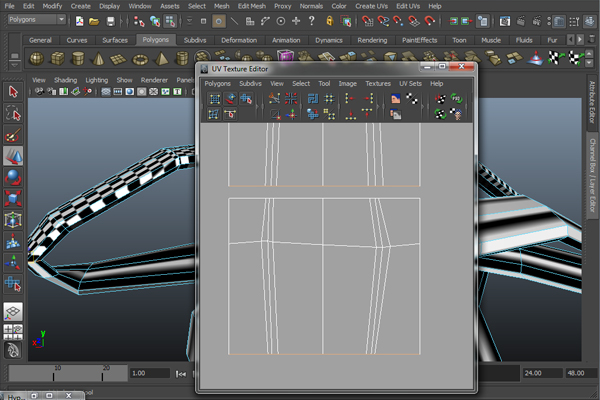Toggle snap to points magnet
Screen dimensions: 600x400
(x=398, y=21)
